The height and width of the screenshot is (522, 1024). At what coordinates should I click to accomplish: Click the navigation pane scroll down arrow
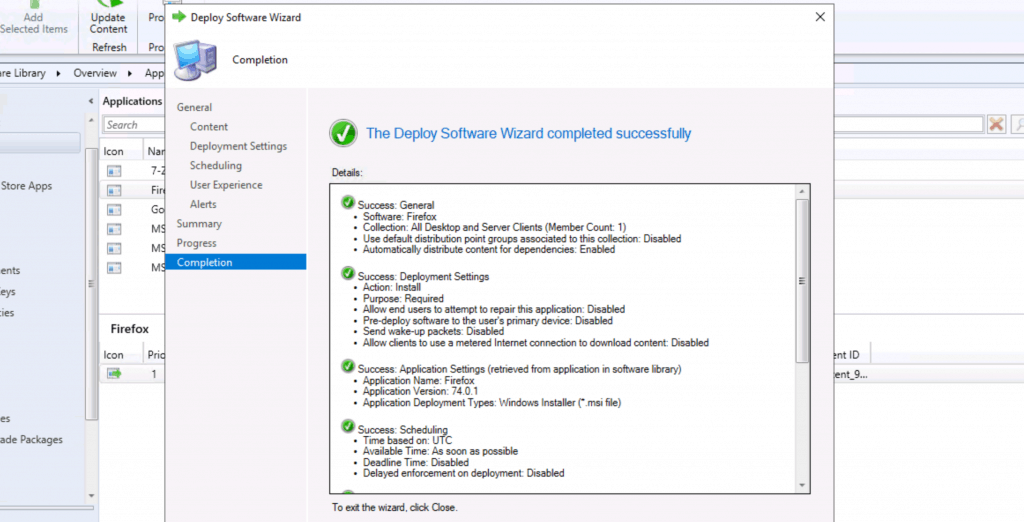91,496
